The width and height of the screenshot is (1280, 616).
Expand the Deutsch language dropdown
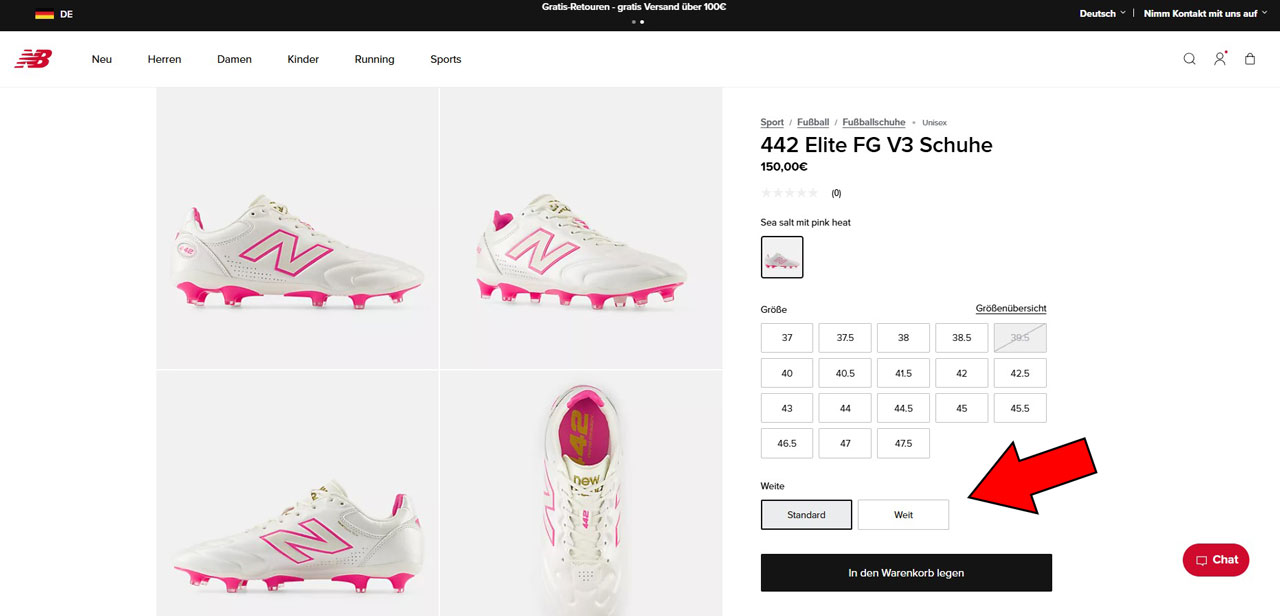(x=1102, y=14)
